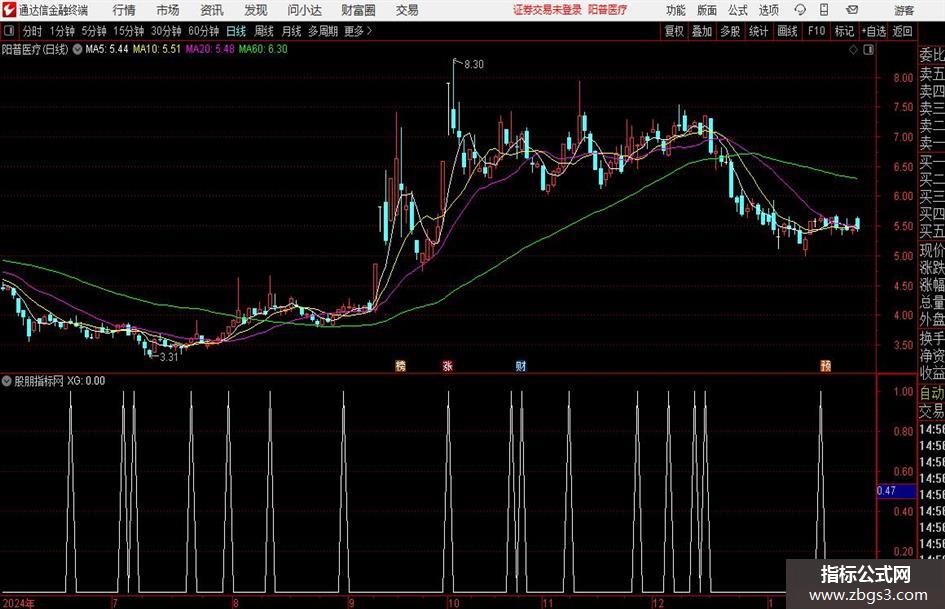Click the 2024年 label on time axis

click(18, 603)
